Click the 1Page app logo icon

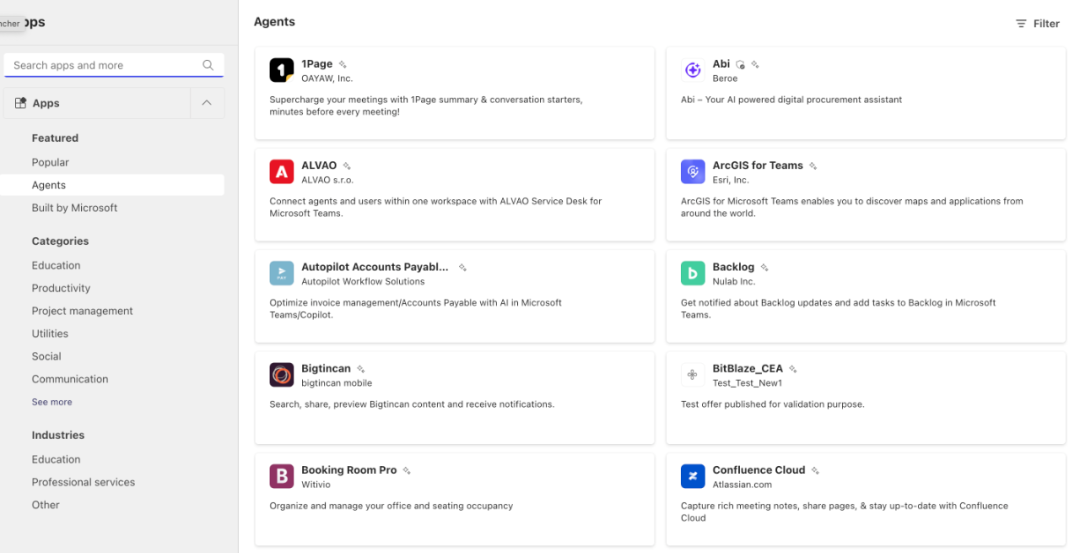tap(281, 70)
